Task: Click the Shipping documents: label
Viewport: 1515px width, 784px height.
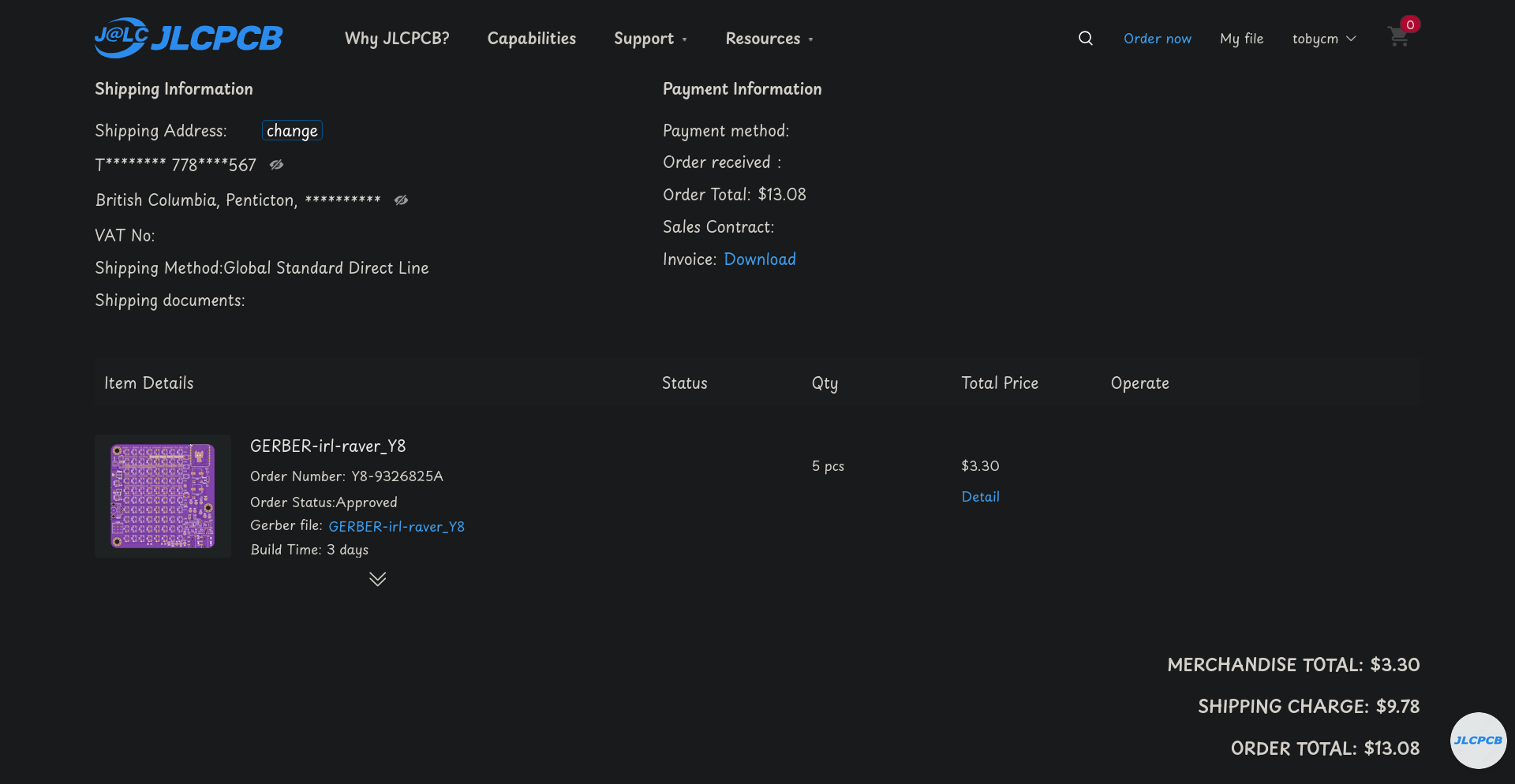Action: click(170, 301)
